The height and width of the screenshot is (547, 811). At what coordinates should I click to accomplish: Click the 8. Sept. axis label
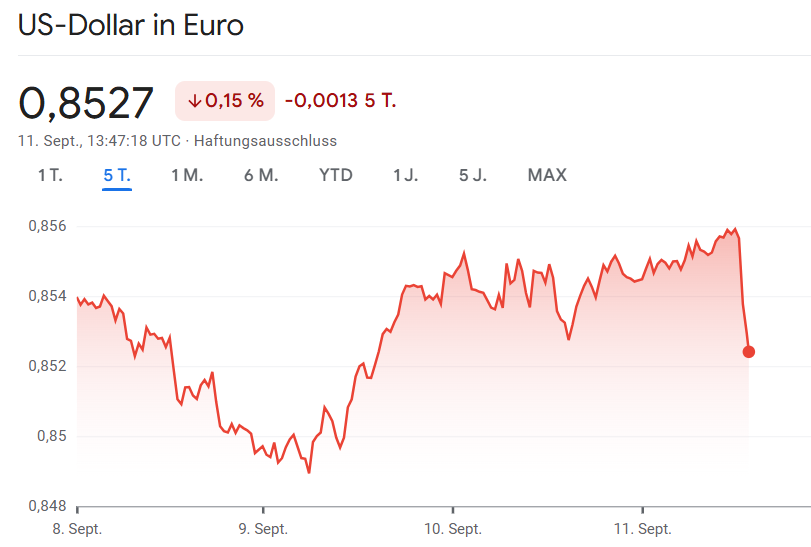tap(77, 528)
